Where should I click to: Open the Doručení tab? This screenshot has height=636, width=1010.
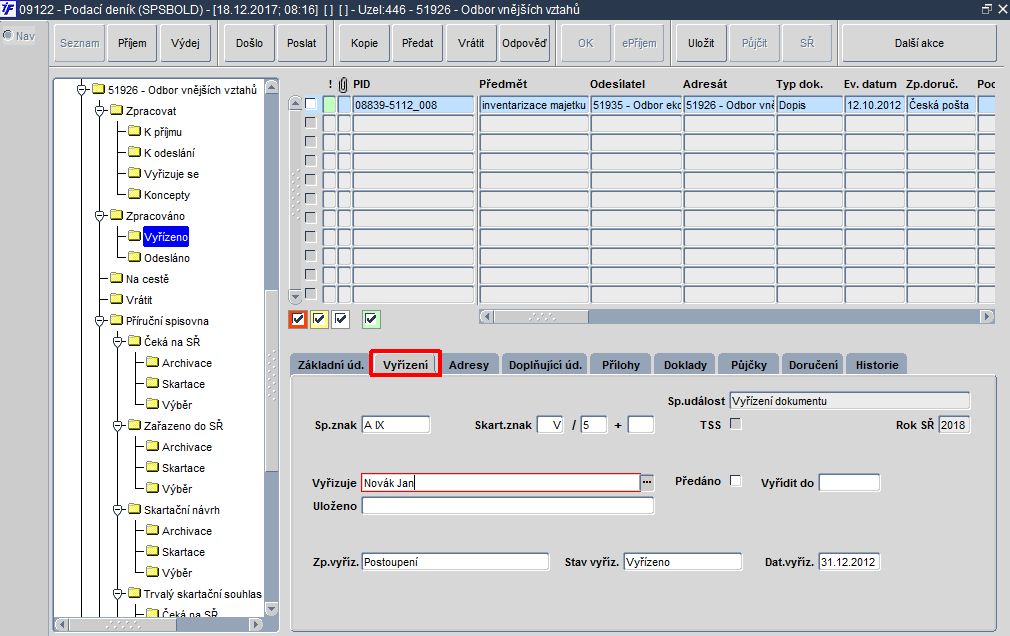pos(814,365)
